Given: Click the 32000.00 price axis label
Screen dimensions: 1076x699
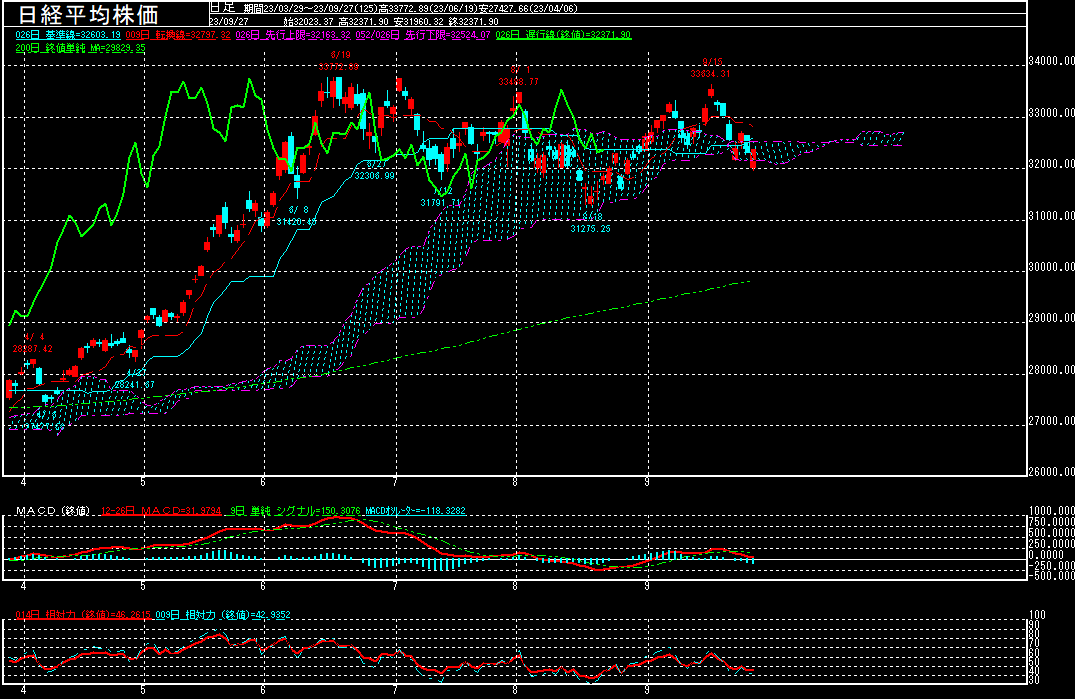Looking at the screenshot, I should (1051, 164).
